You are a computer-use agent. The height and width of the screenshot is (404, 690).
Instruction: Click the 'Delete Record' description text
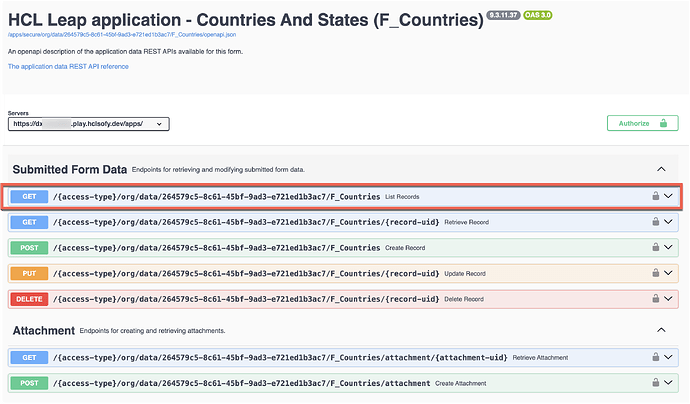point(464,299)
